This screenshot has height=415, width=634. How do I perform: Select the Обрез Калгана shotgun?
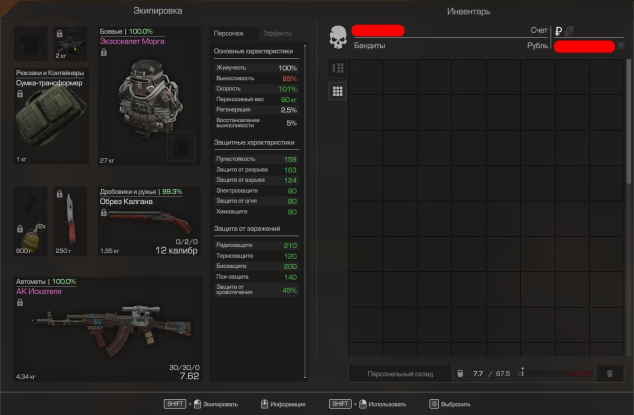[149, 221]
